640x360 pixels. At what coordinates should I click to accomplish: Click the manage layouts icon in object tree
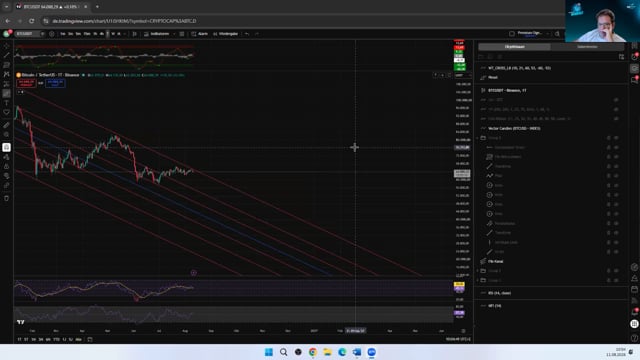621,57
